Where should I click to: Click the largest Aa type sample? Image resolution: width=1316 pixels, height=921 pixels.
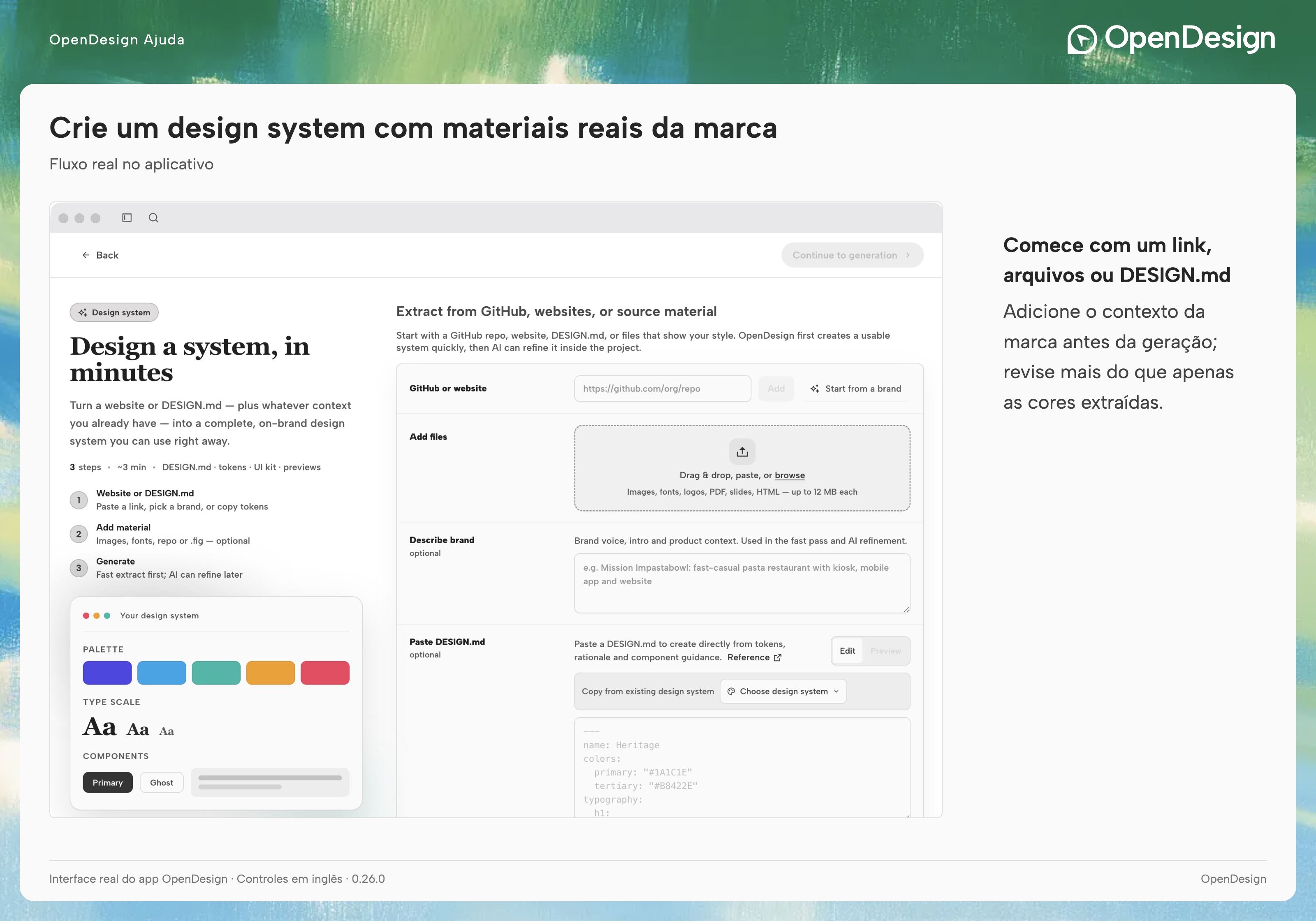[100, 727]
